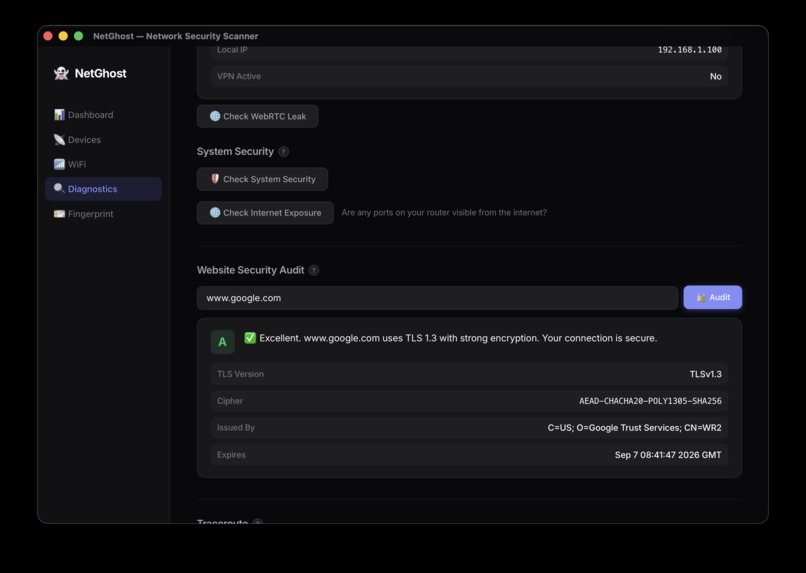Click the lock icon on the Audit button
Viewport: 806px width, 573px height.
(x=701, y=297)
